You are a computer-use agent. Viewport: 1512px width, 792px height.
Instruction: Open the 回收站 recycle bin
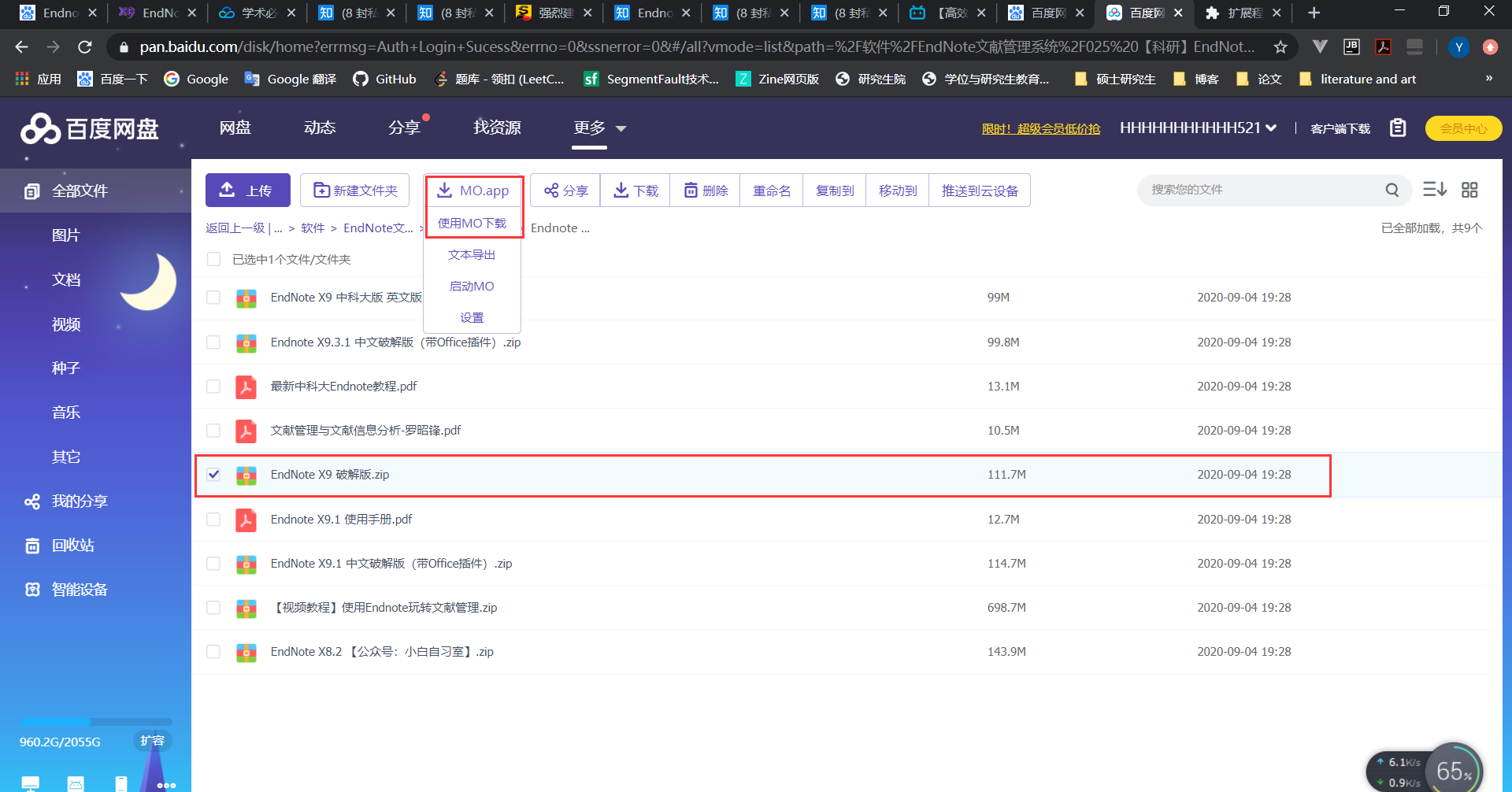(75, 545)
